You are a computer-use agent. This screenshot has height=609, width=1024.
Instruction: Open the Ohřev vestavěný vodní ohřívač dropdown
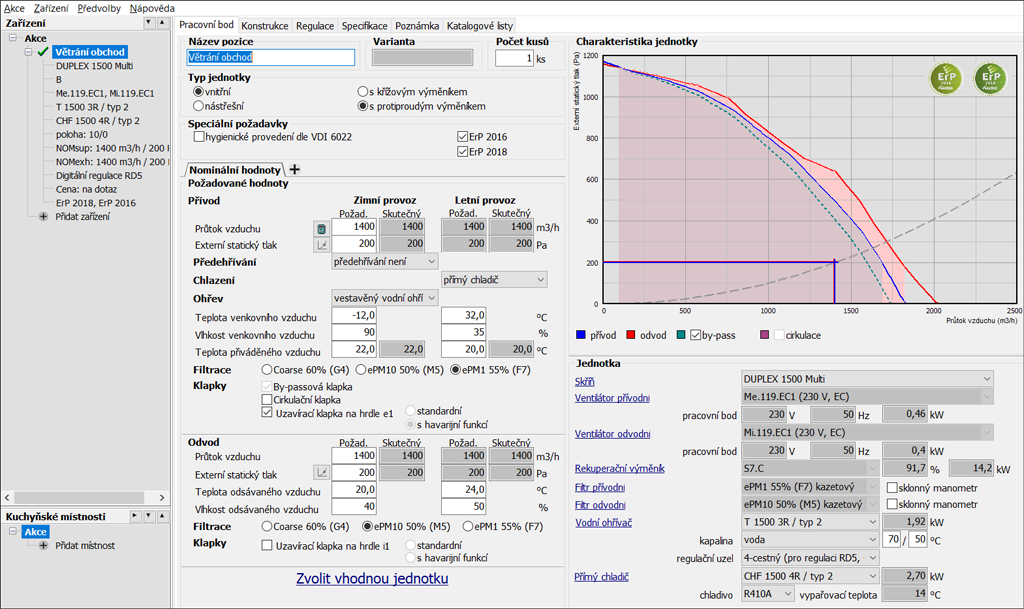pyautogui.click(x=385, y=298)
